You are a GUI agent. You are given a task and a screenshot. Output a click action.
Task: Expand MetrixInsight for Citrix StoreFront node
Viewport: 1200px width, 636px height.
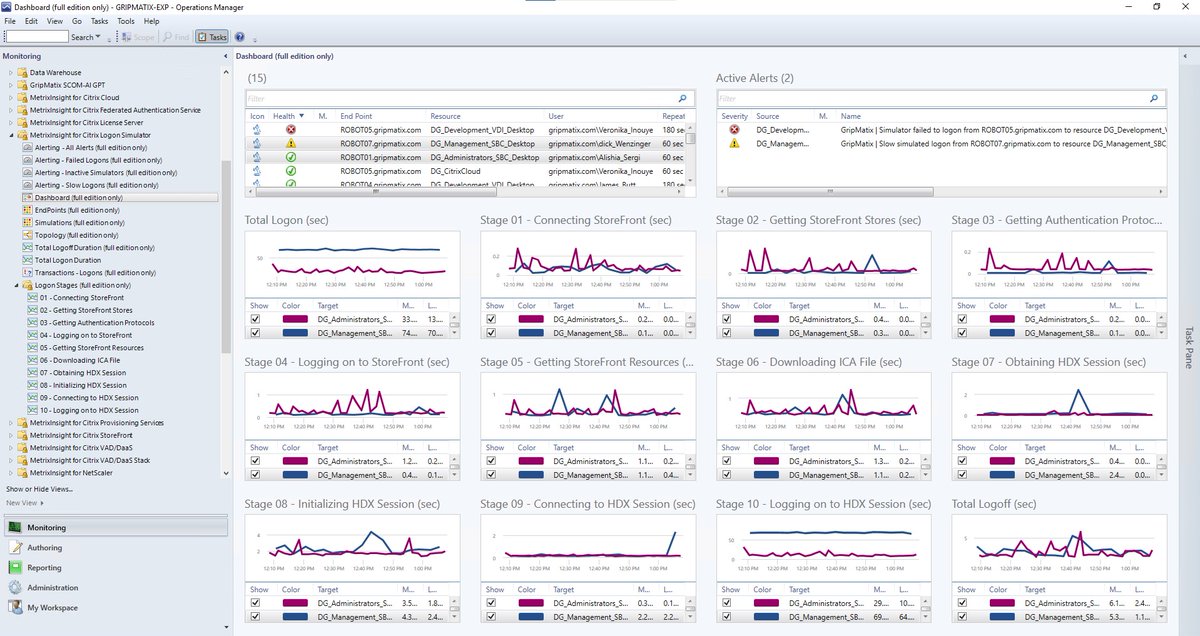click(x=11, y=435)
